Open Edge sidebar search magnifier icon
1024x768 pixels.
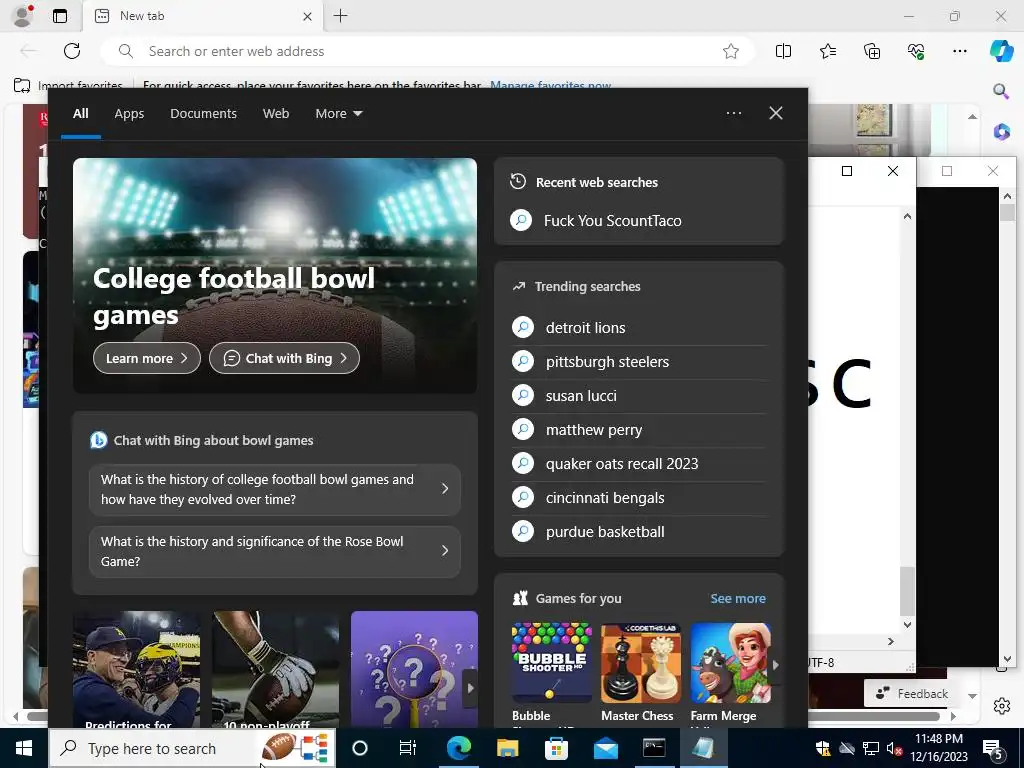click(1000, 91)
